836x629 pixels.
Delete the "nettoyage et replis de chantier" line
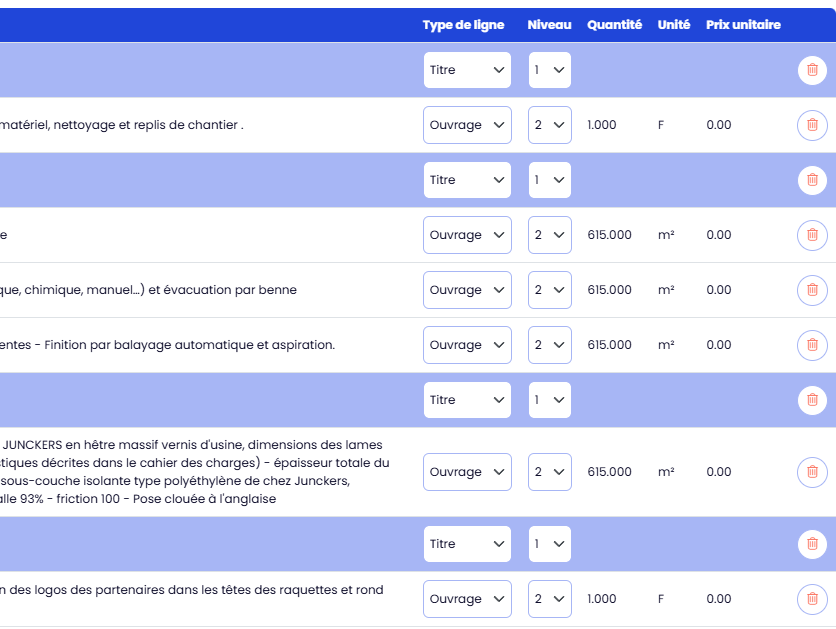(x=811, y=125)
